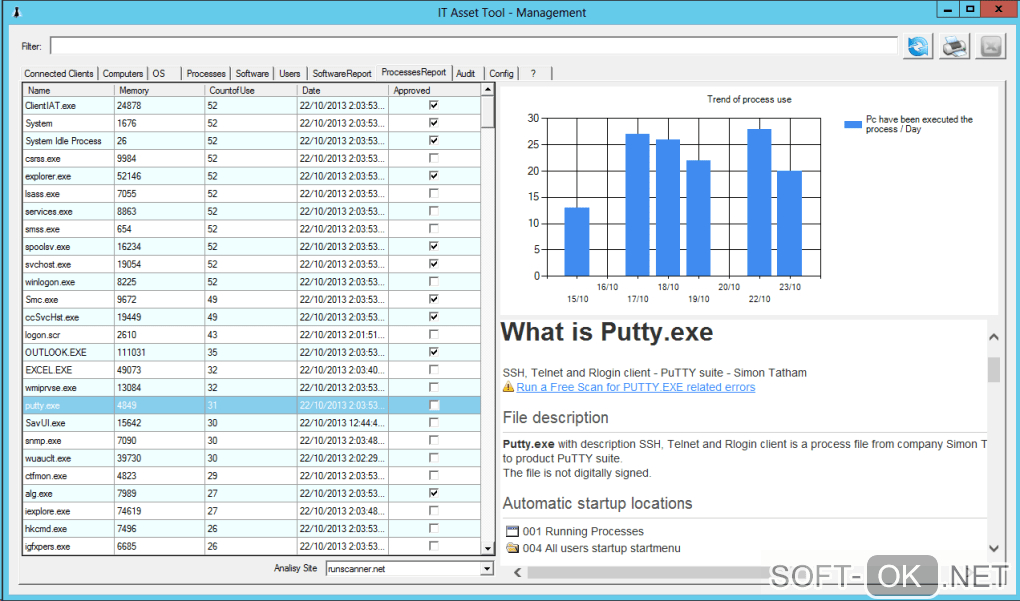Open the SoftwareReport tab
Image resolution: width=1020 pixels, height=601 pixels.
(x=341, y=73)
